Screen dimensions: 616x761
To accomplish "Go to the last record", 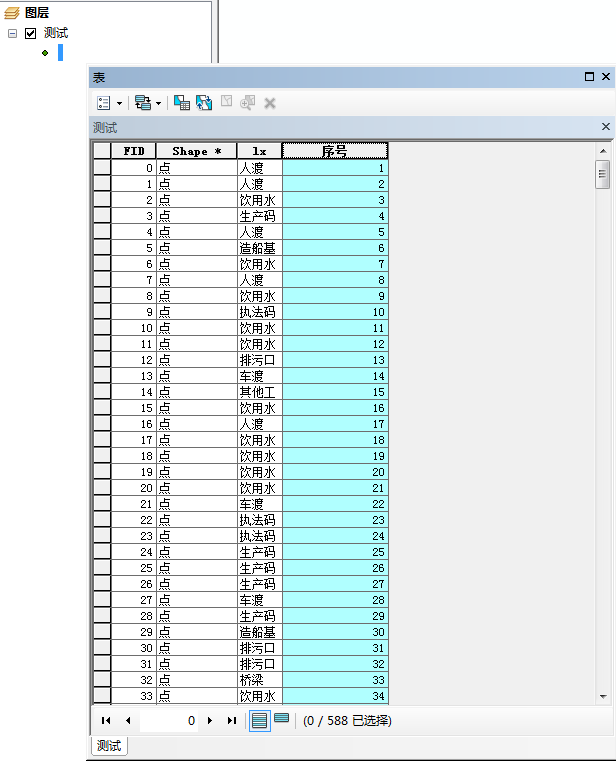I will coord(232,721).
